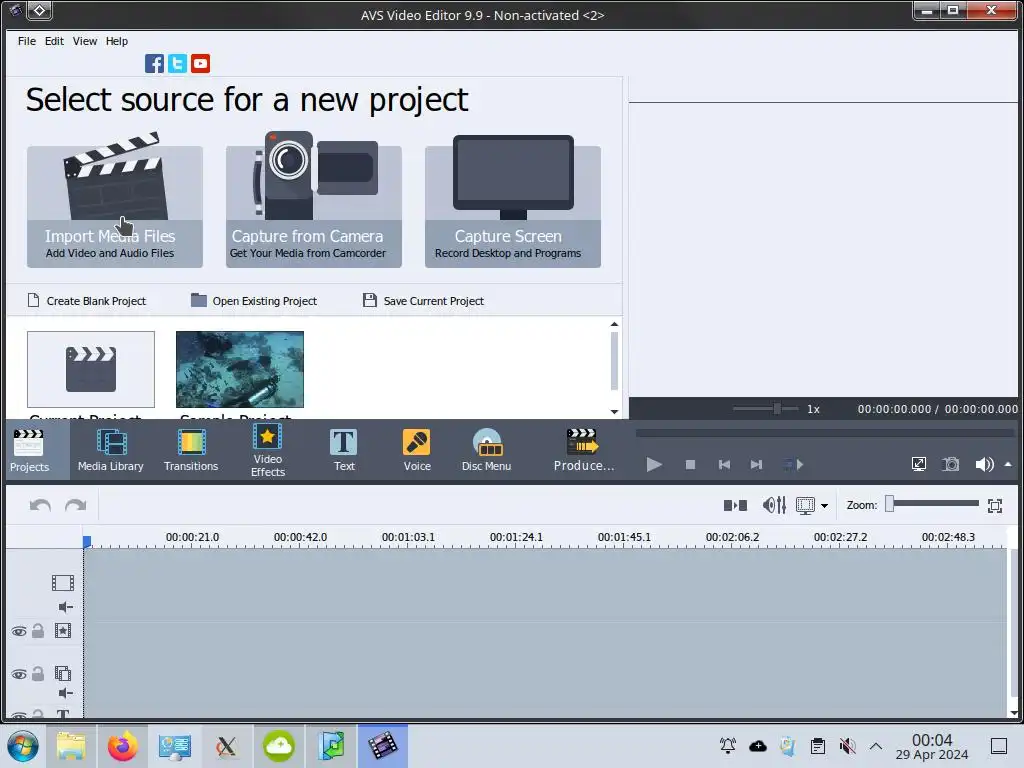Click Create Blank Project
The image size is (1024, 768).
pyautogui.click(x=87, y=300)
